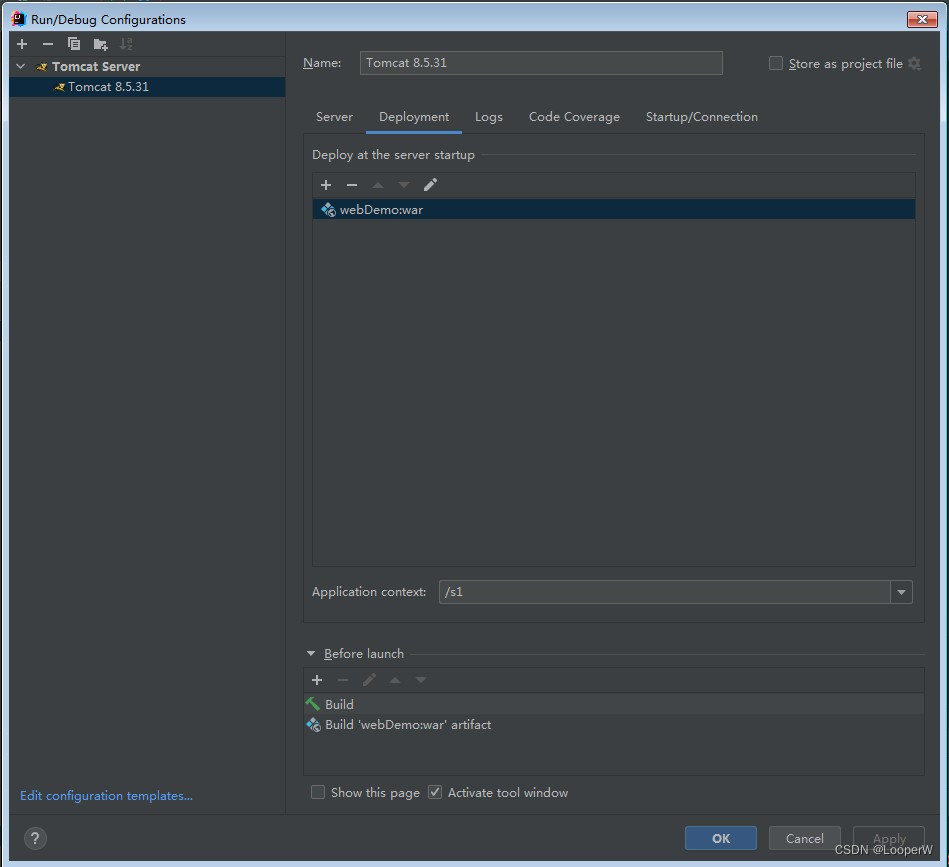This screenshot has height=867, width=949.
Task: Open Edit configuration templates link
Action: click(107, 796)
